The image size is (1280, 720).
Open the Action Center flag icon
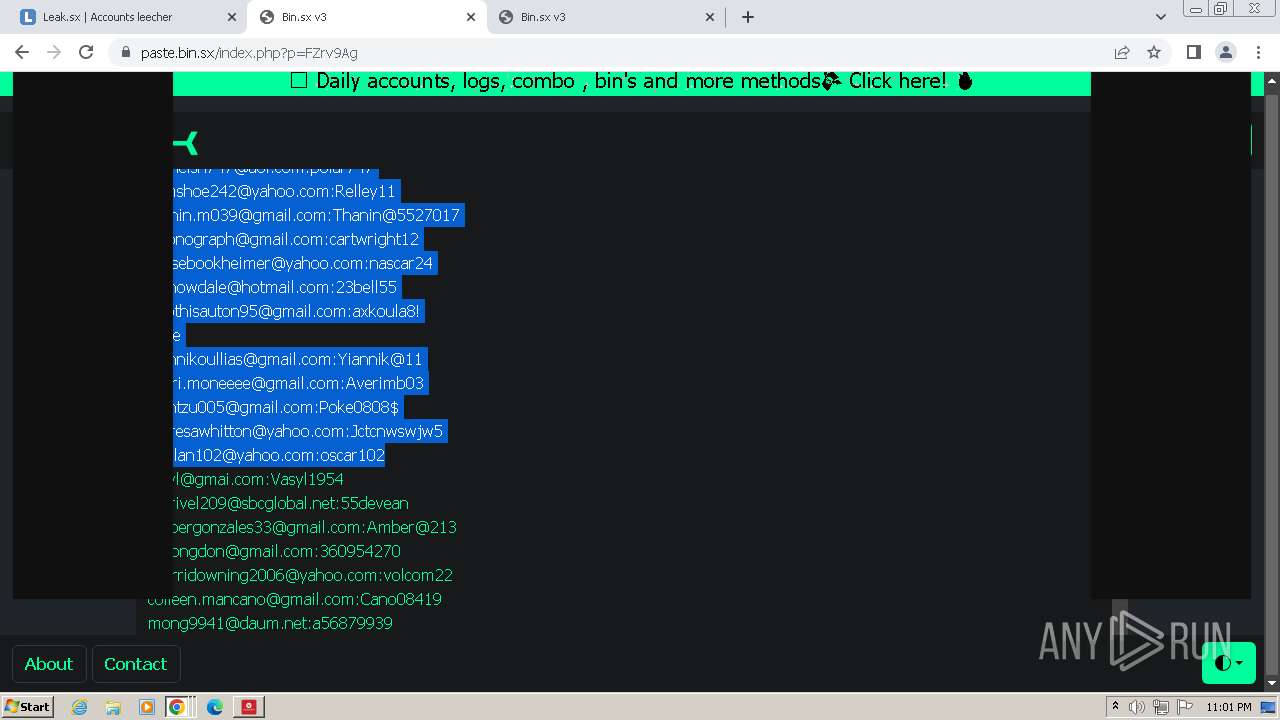click(x=1185, y=707)
